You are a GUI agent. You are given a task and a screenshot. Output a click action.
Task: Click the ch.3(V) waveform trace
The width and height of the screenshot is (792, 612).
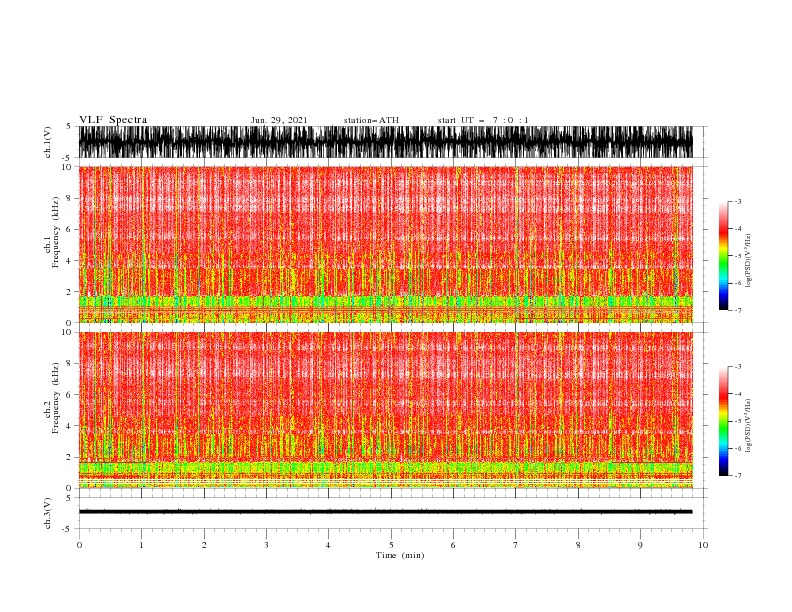tap(386, 512)
